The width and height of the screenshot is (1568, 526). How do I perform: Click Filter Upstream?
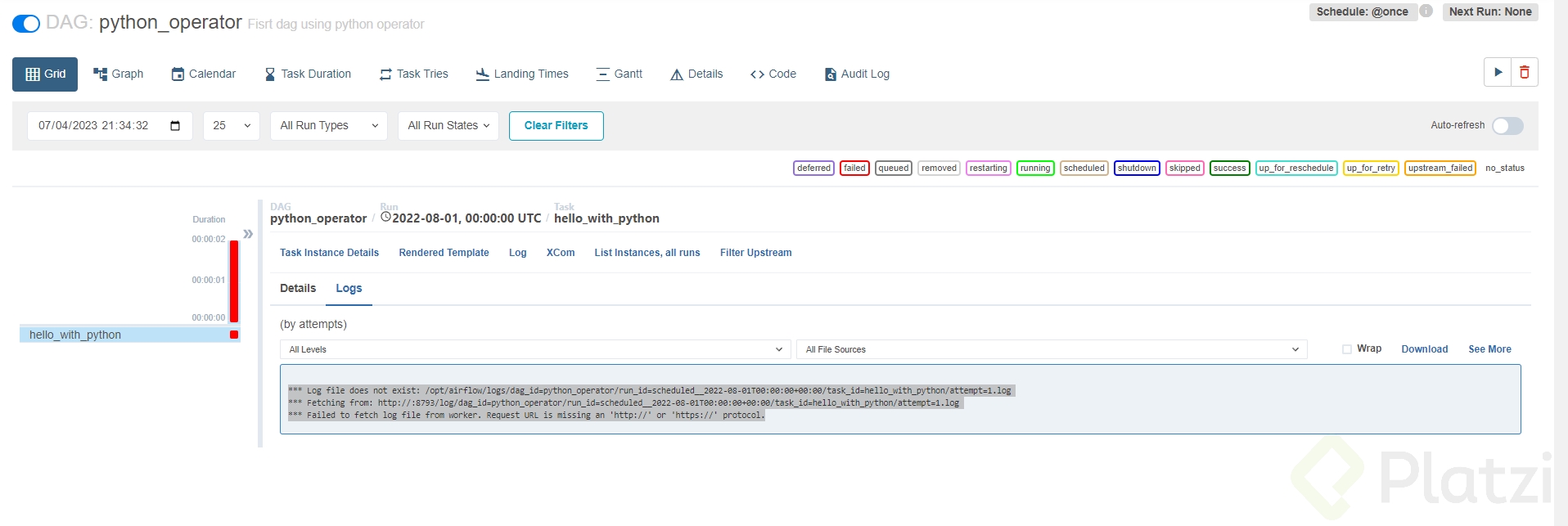pos(756,253)
